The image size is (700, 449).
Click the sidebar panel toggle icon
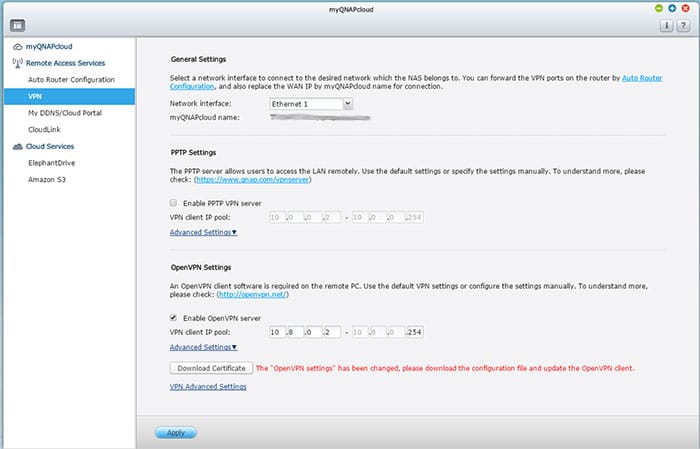click(x=18, y=25)
